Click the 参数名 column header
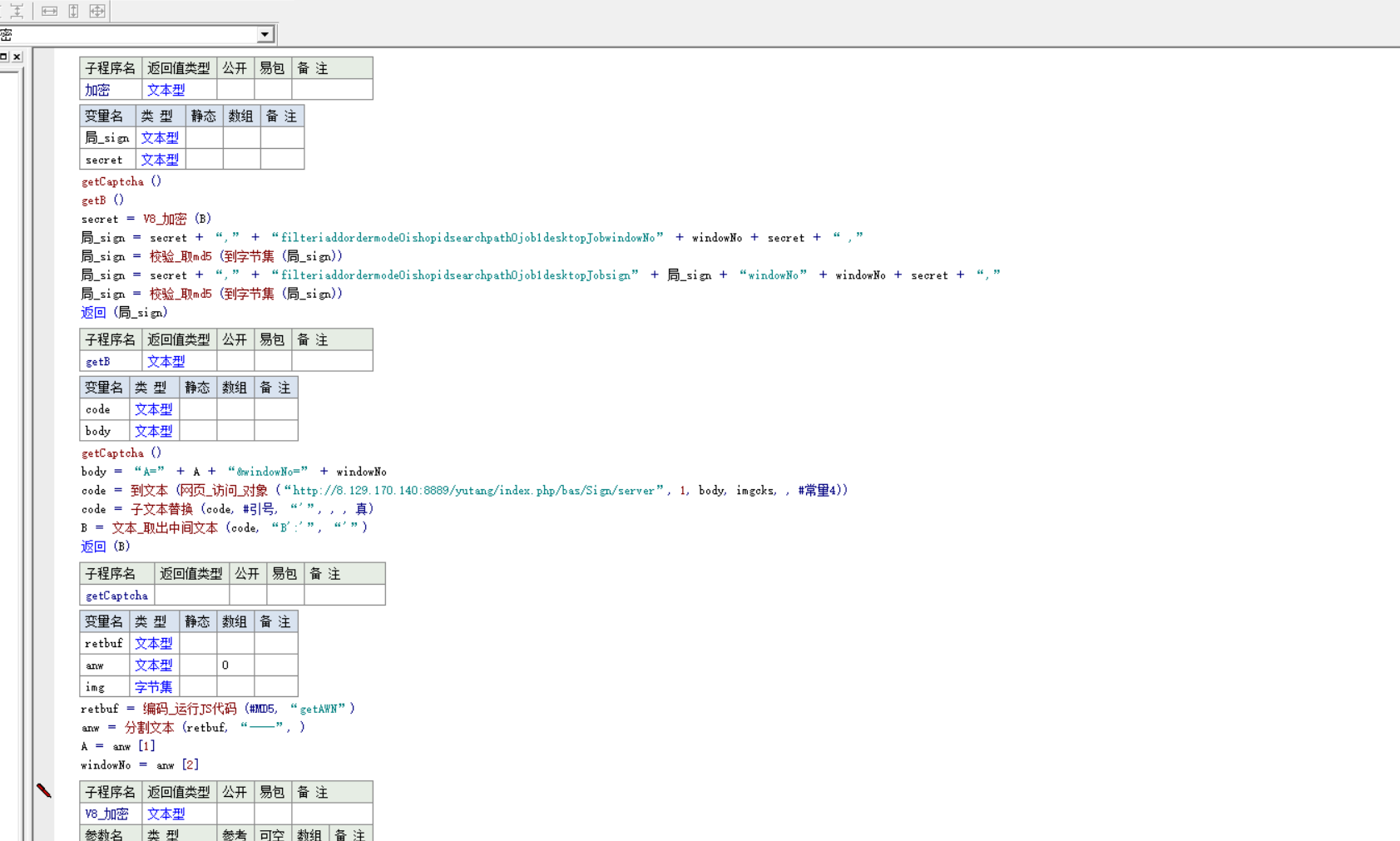 click(111, 834)
